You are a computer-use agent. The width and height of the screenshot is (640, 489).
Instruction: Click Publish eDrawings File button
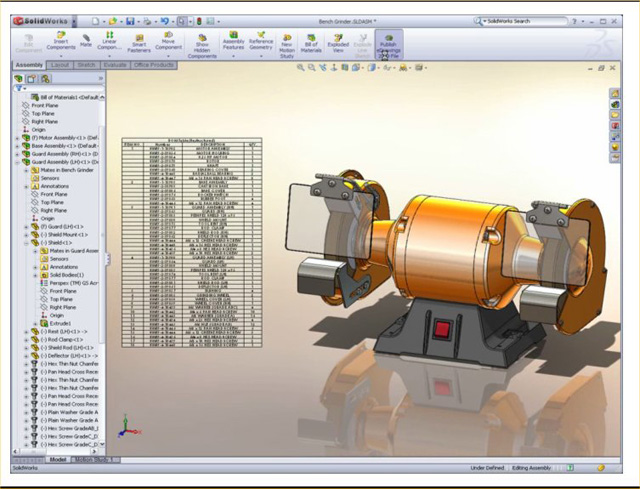pos(388,42)
